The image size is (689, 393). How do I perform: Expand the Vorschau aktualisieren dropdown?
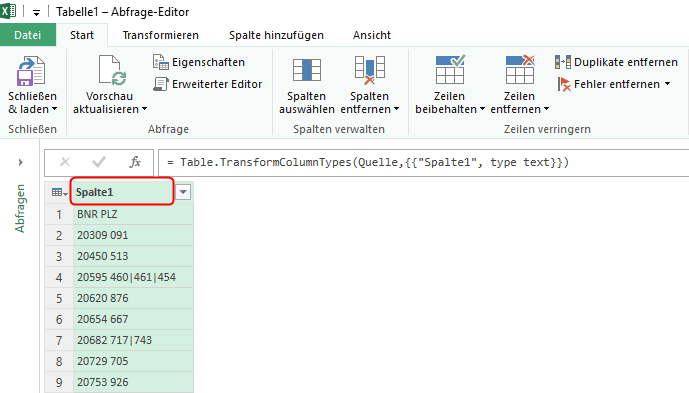click(144, 109)
